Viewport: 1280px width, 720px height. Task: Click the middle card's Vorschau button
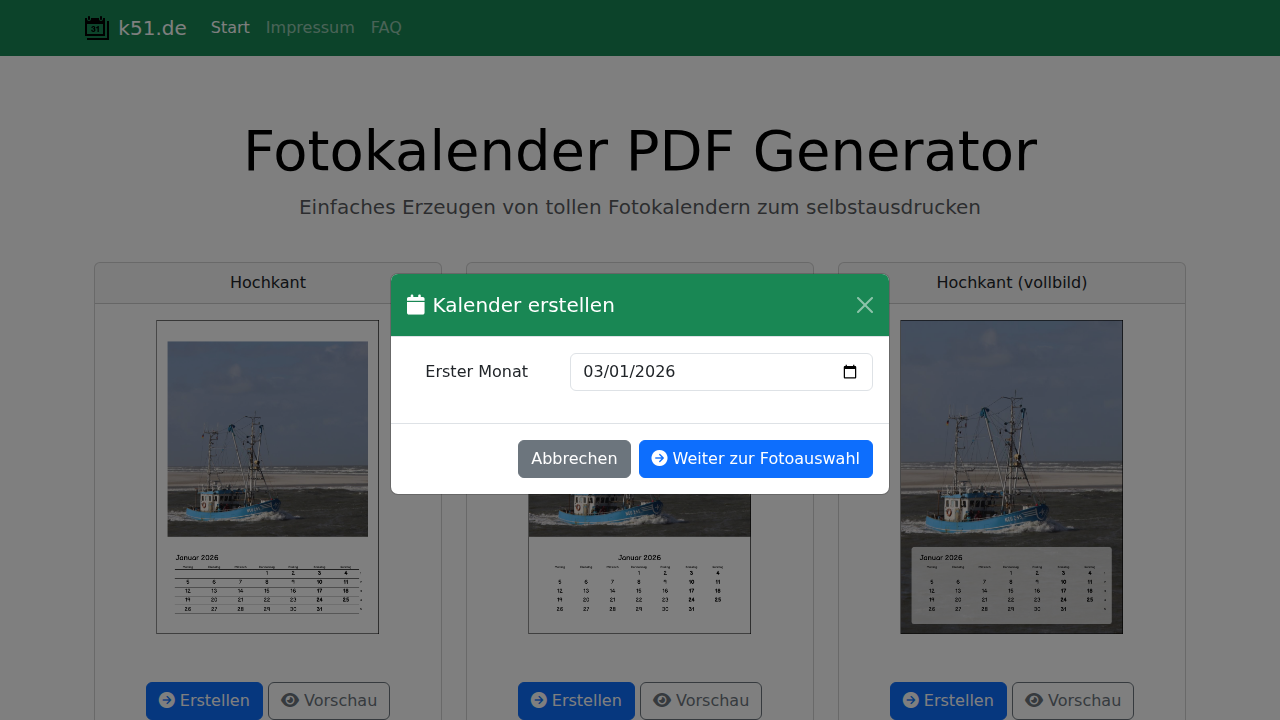click(701, 700)
